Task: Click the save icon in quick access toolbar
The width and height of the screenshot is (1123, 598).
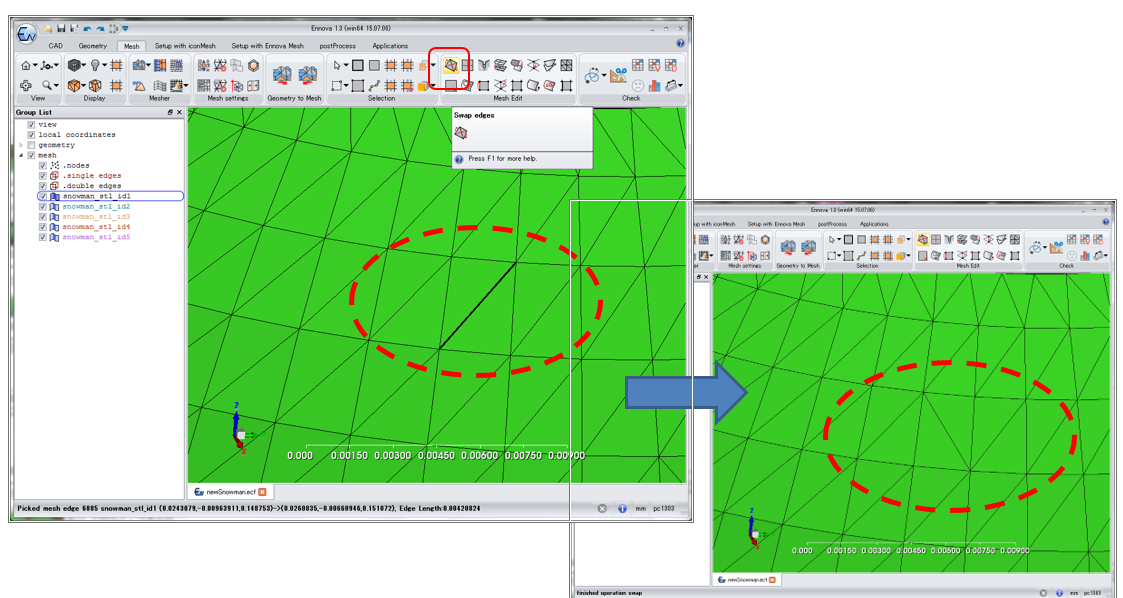Action: [x=61, y=28]
